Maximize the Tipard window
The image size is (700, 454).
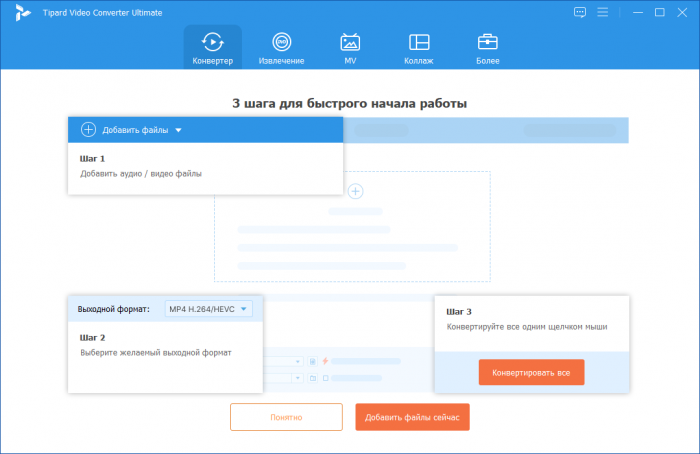(660, 12)
